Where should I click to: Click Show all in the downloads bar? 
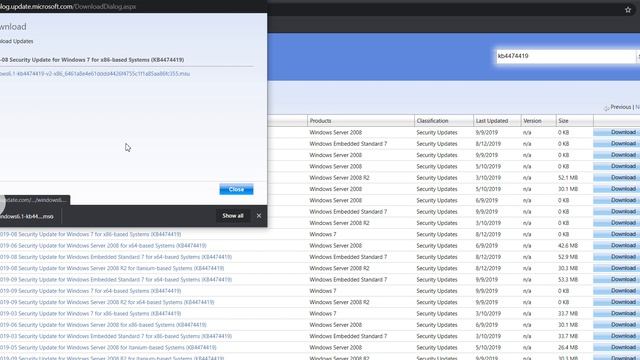[233, 216]
